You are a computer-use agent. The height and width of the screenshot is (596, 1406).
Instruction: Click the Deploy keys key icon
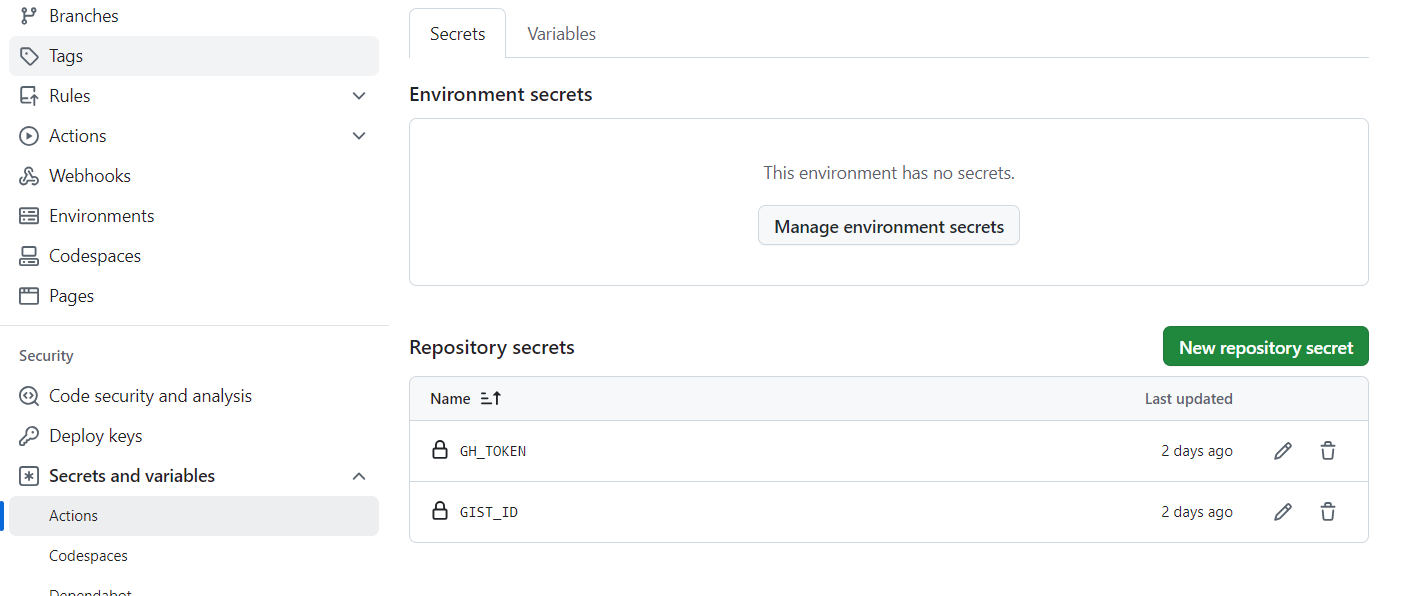[29, 436]
